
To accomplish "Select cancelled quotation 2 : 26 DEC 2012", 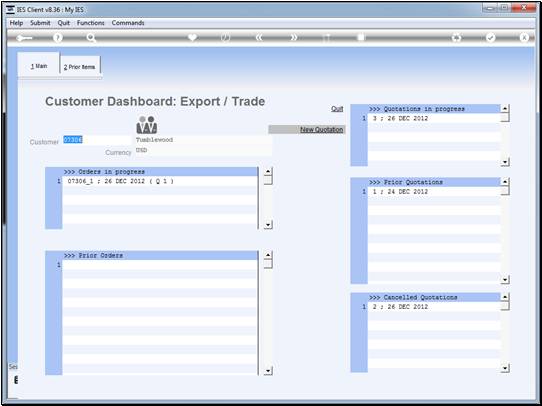I will coord(434,306).
